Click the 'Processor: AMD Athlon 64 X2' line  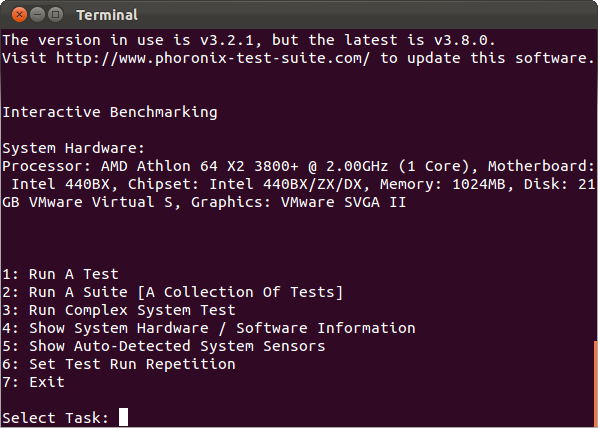(298, 166)
